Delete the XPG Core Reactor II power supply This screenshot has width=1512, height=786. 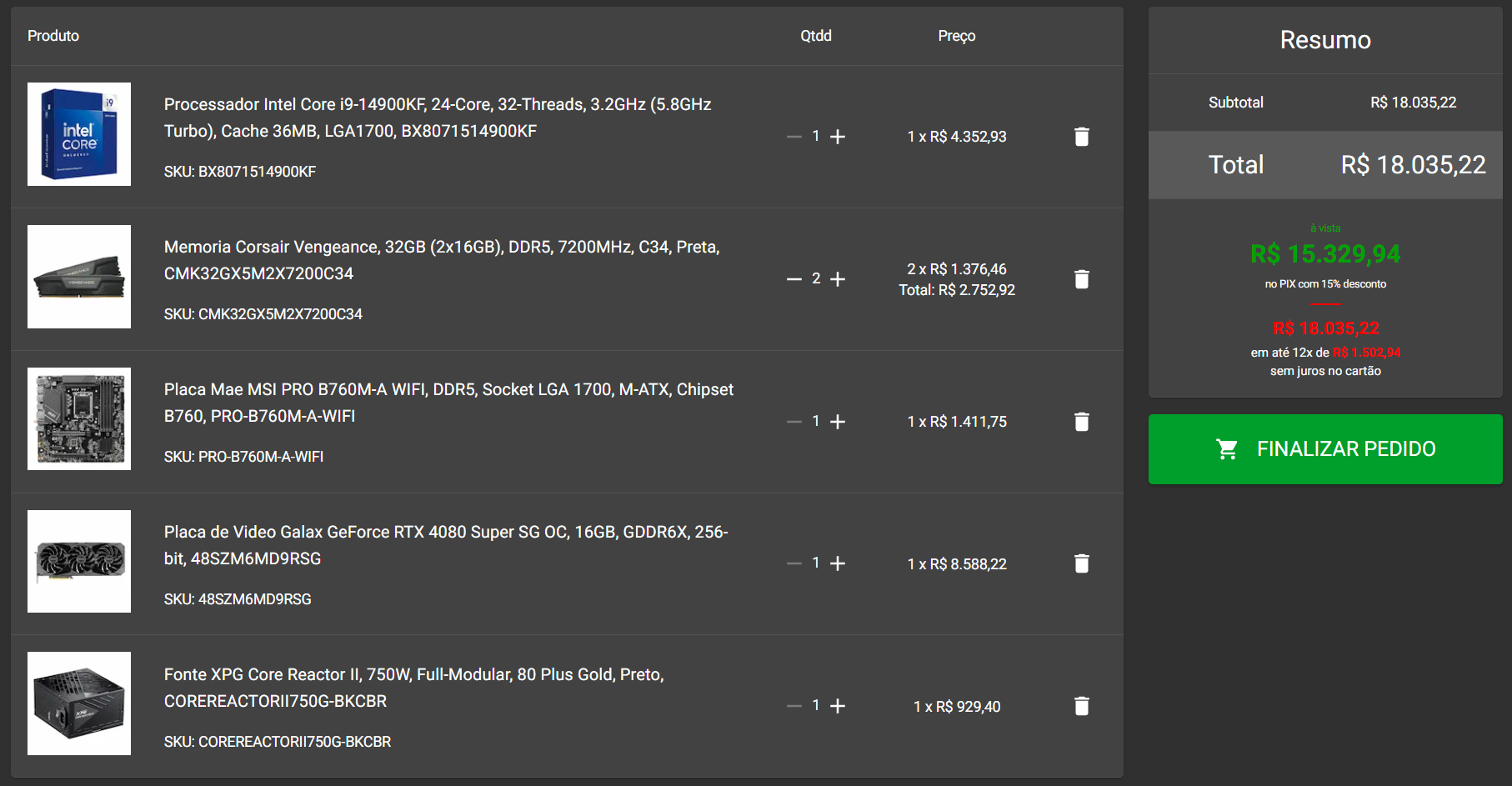tap(1081, 707)
